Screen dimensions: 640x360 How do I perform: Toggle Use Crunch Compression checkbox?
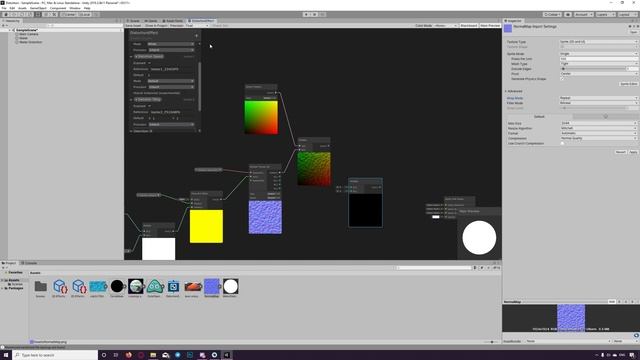[562, 143]
